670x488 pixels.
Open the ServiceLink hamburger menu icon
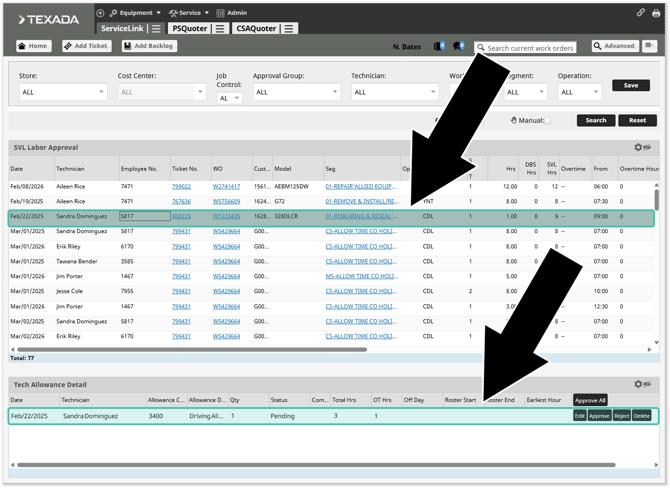click(156, 29)
